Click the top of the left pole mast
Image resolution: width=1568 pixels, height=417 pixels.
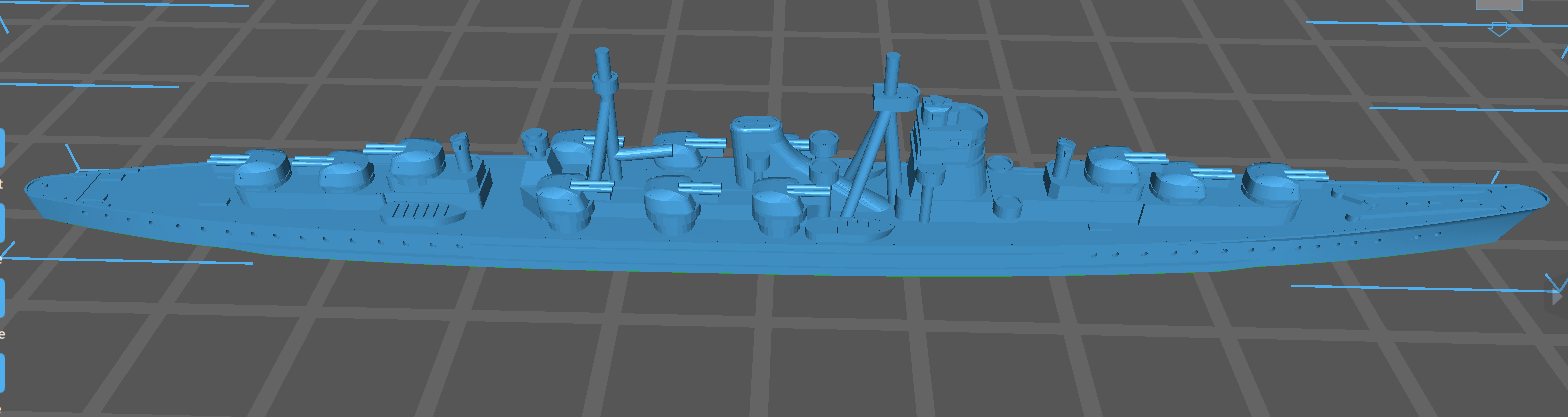[603, 58]
